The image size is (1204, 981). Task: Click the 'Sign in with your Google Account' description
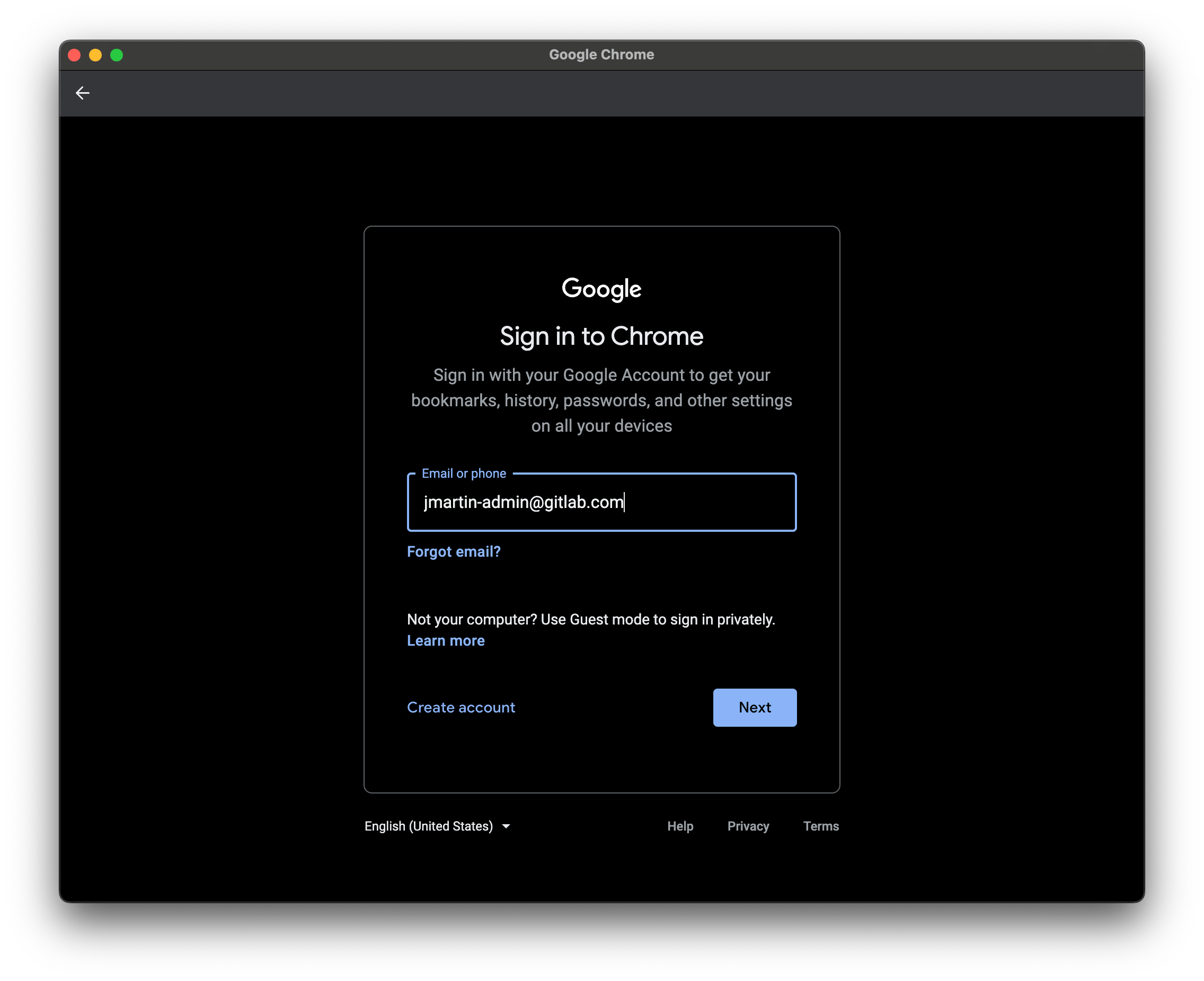click(601, 400)
